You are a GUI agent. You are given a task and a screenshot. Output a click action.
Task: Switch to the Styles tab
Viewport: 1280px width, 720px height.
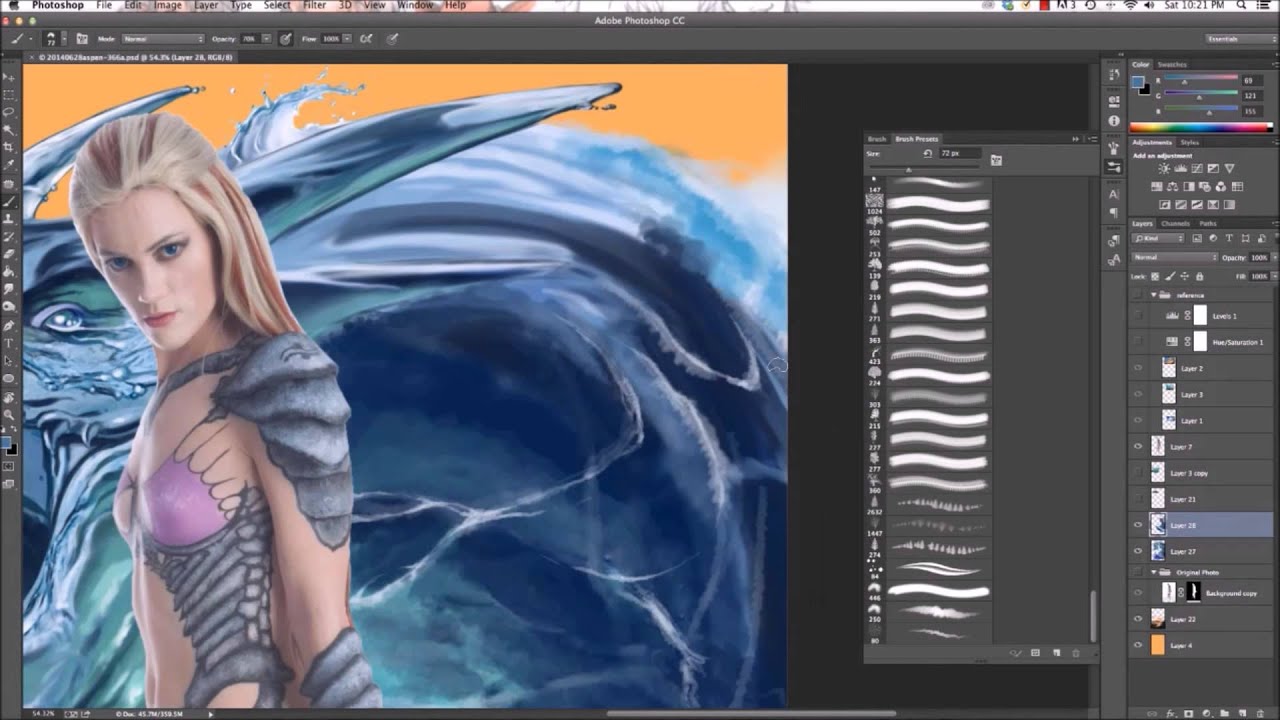[x=1189, y=142]
